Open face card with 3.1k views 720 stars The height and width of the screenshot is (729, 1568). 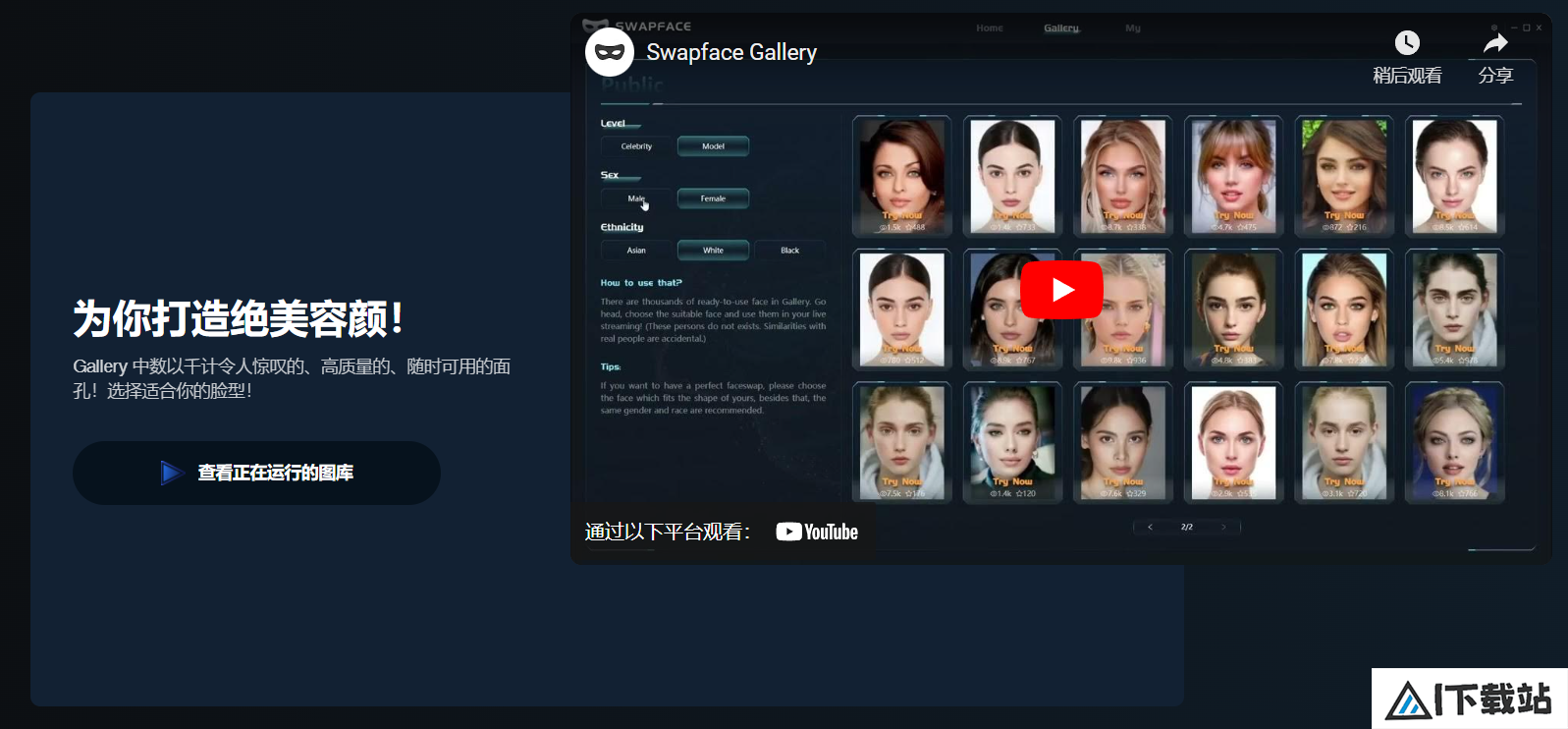[x=1344, y=442]
